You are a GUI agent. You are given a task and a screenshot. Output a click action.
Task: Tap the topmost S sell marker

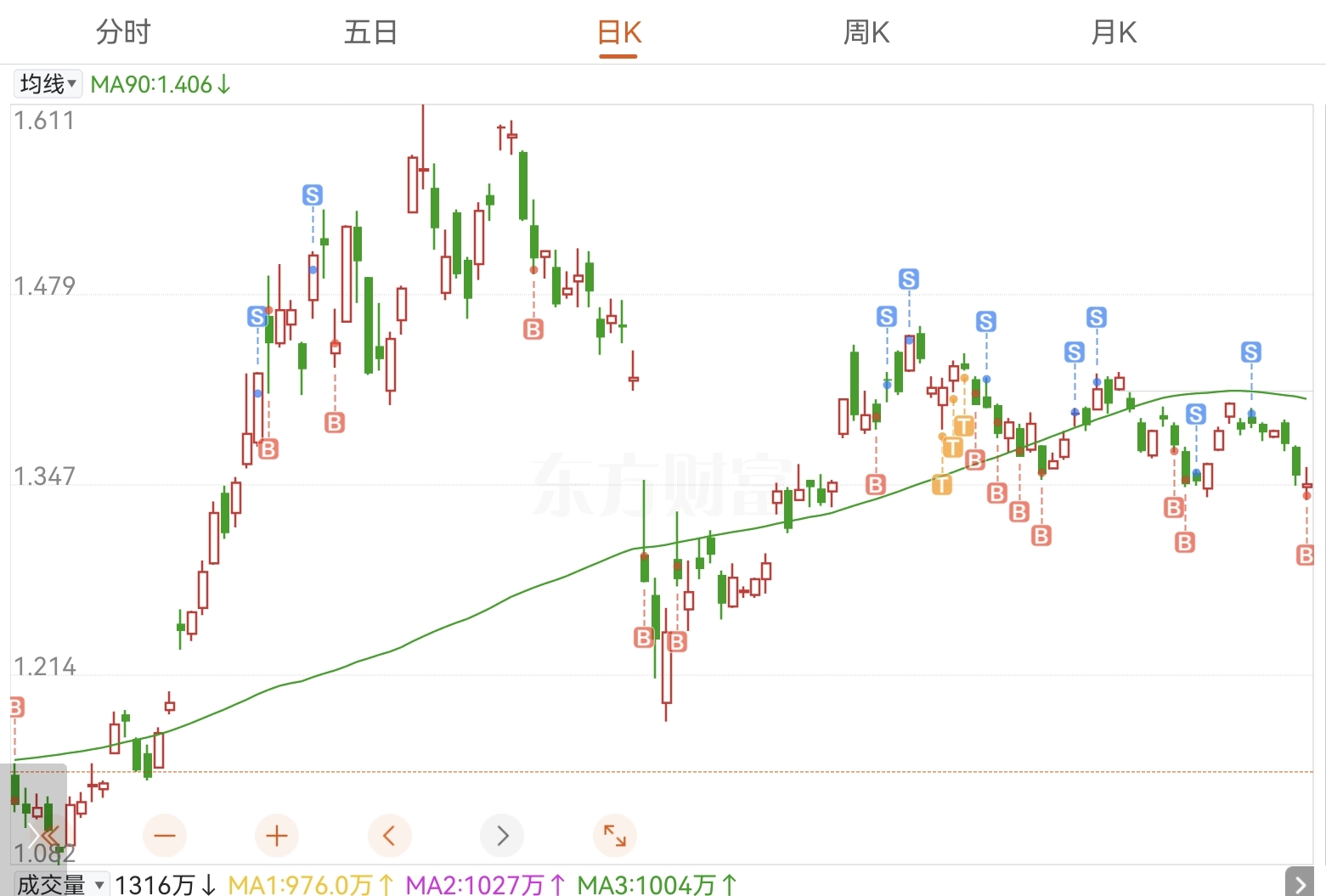pos(313,195)
